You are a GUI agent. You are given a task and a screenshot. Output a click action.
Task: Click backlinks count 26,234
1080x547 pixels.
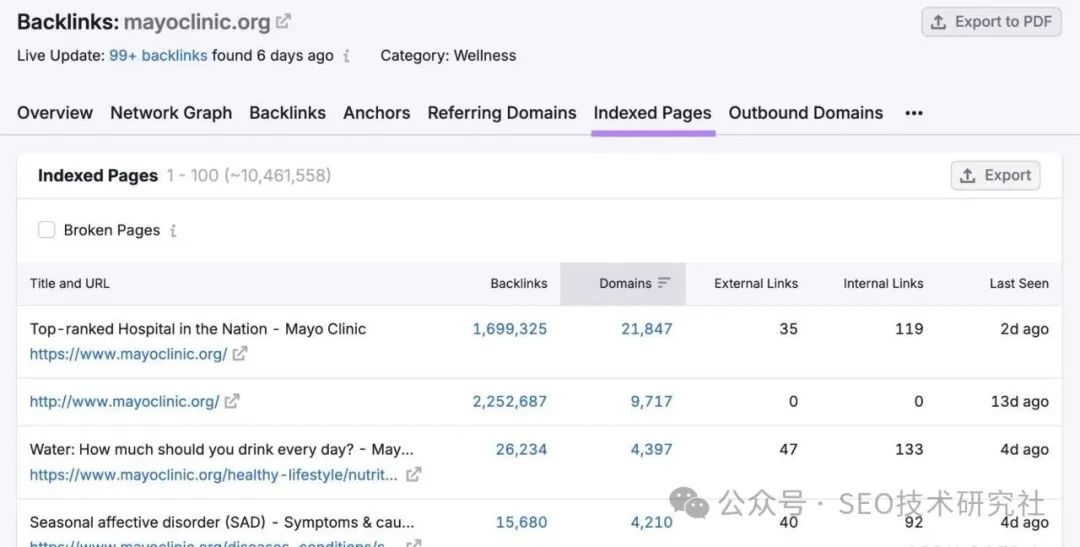coord(521,450)
